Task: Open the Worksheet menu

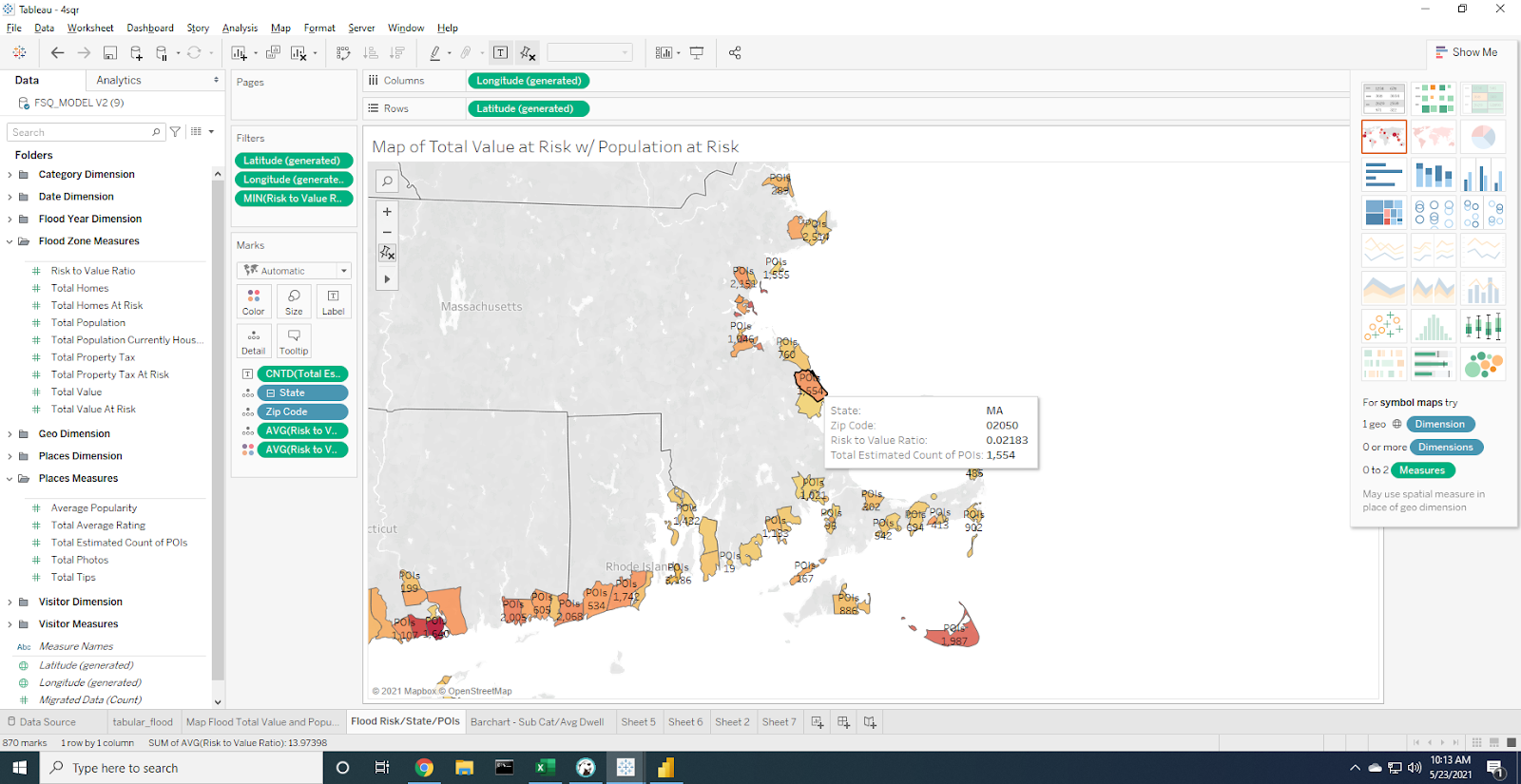Action: tap(90, 28)
